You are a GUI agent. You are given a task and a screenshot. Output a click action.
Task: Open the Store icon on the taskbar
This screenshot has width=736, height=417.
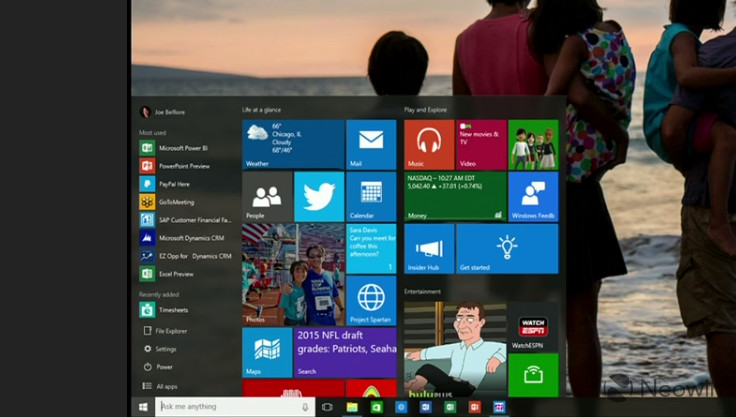[376, 407]
